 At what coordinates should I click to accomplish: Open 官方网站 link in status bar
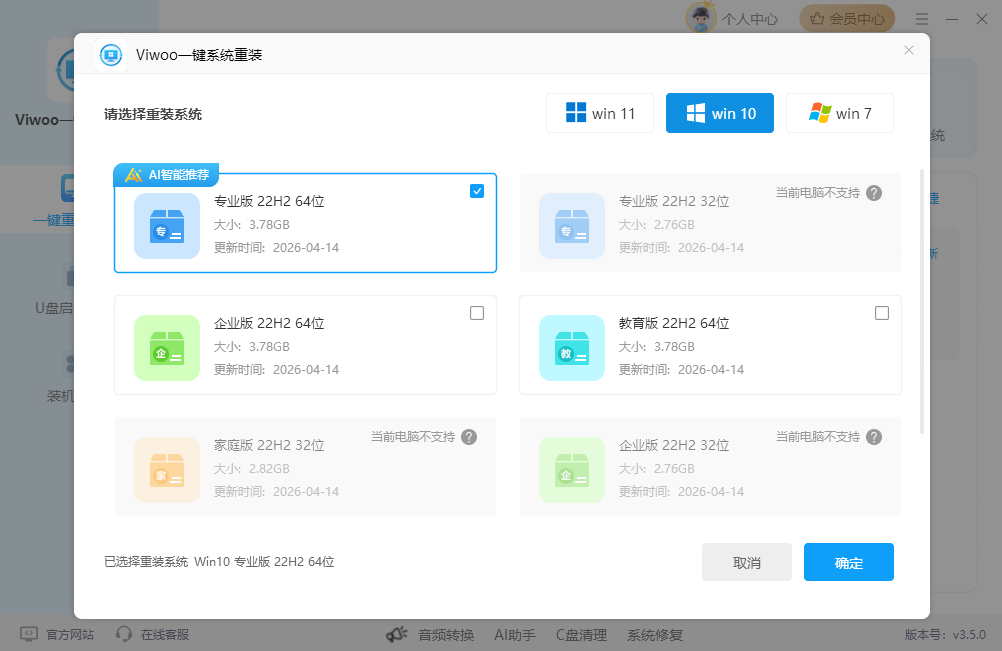pyautogui.click(x=70, y=634)
